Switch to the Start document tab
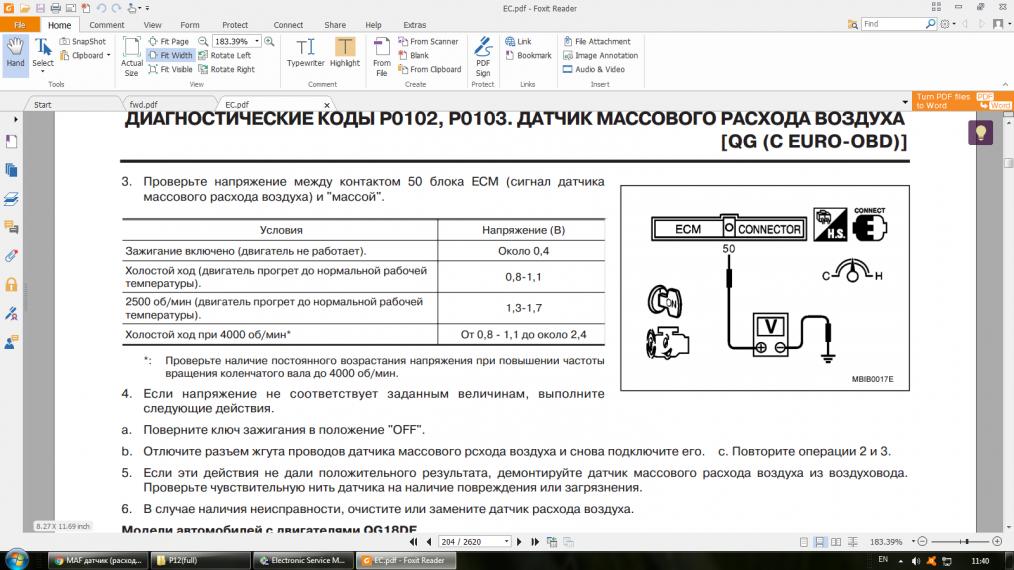 [x=43, y=104]
